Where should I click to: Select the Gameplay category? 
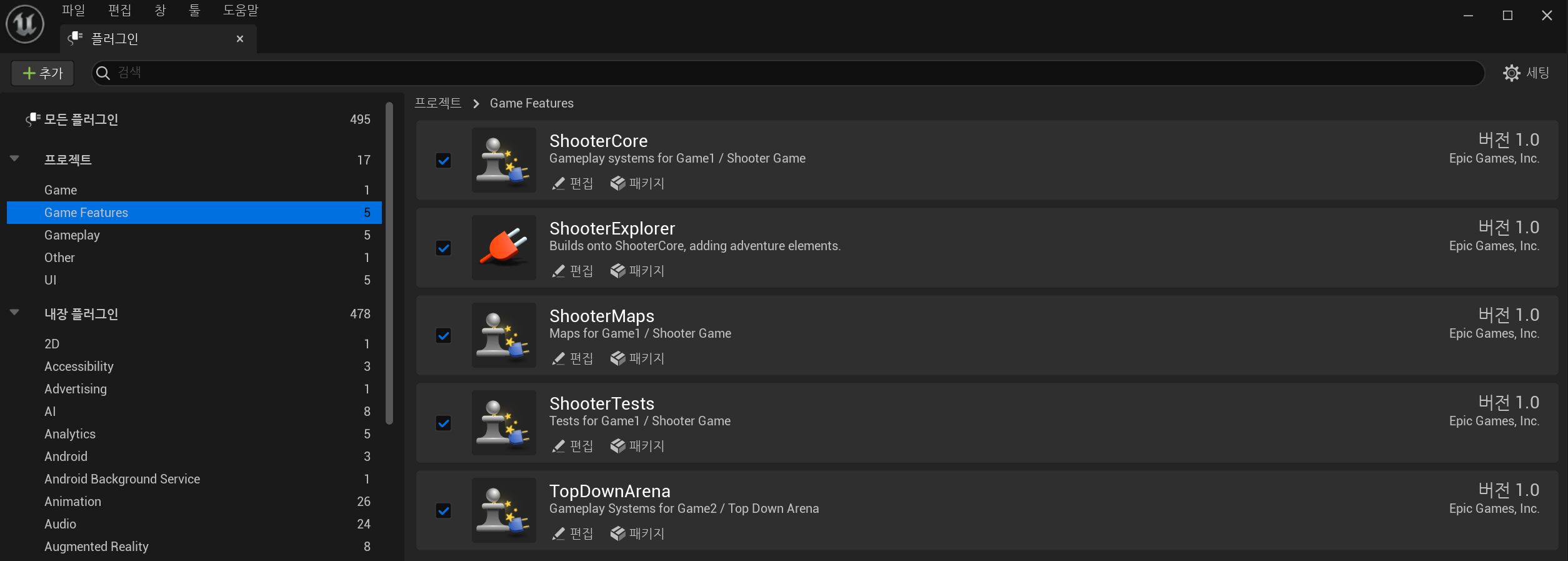(x=194, y=235)
